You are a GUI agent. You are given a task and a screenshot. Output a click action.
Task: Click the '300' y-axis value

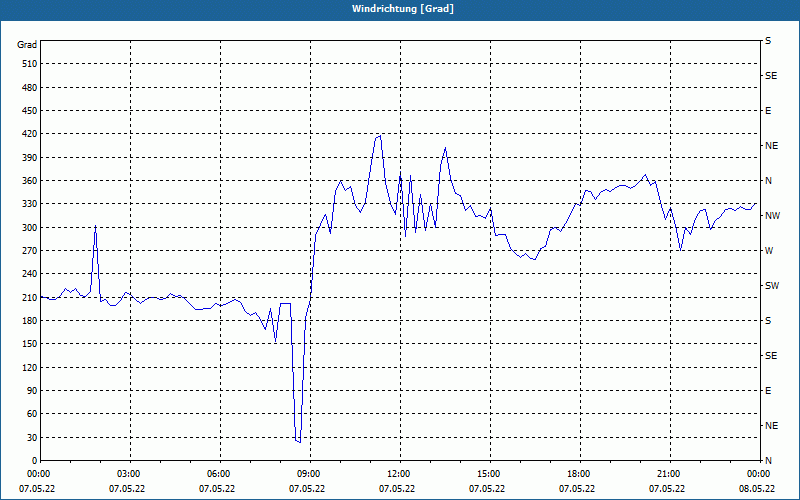[x=30, y=228]
